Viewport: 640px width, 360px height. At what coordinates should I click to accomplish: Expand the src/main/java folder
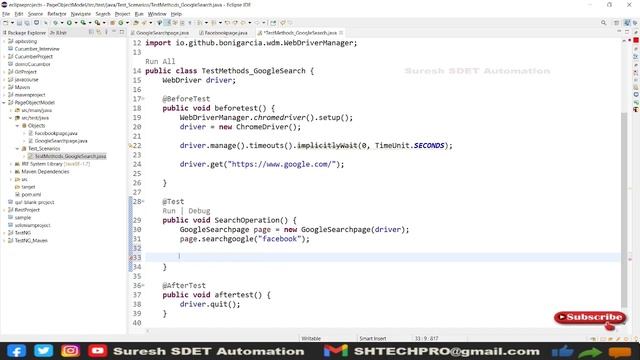11,110
